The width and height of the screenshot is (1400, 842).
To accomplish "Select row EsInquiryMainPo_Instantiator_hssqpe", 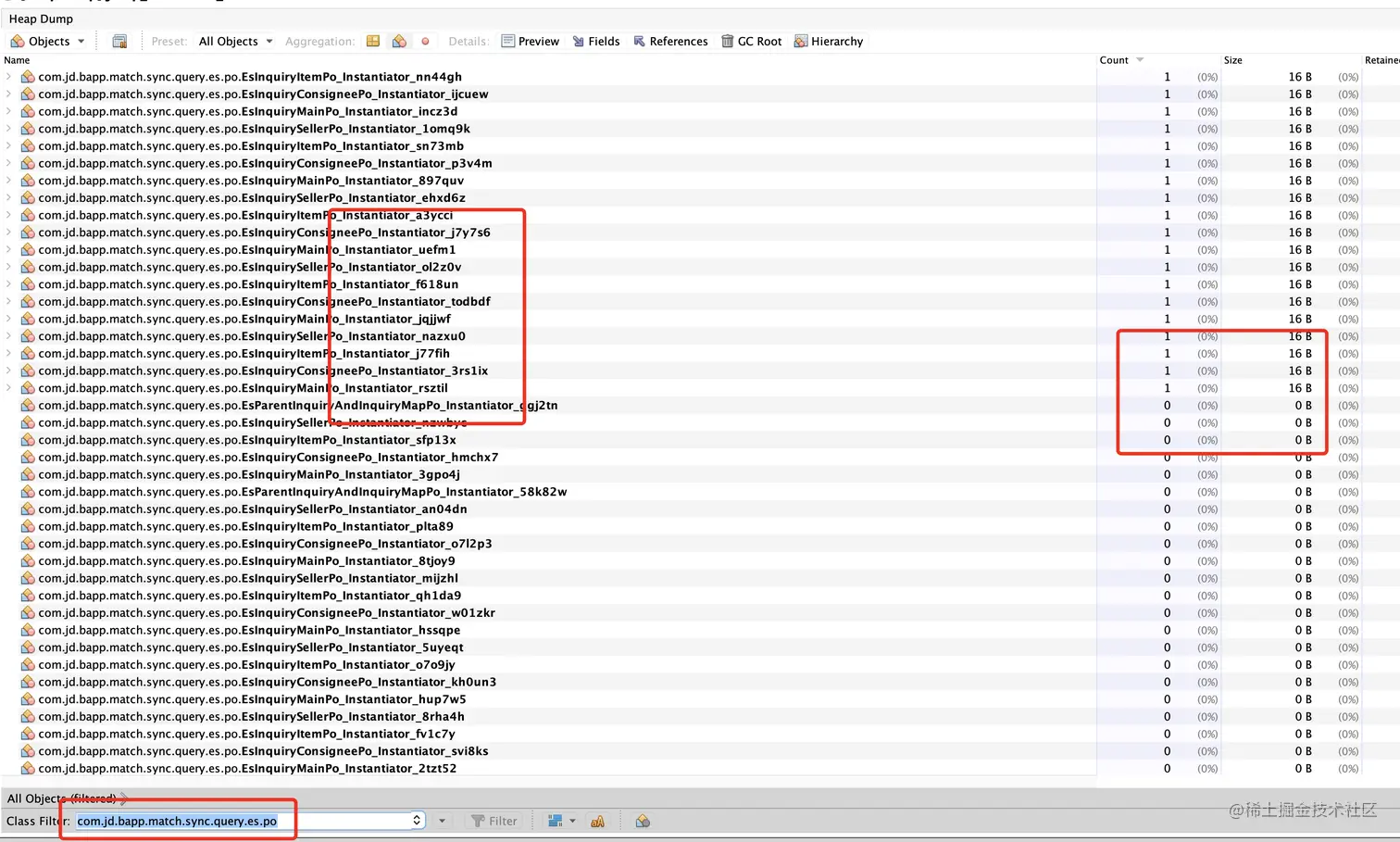I will [700, 630].
